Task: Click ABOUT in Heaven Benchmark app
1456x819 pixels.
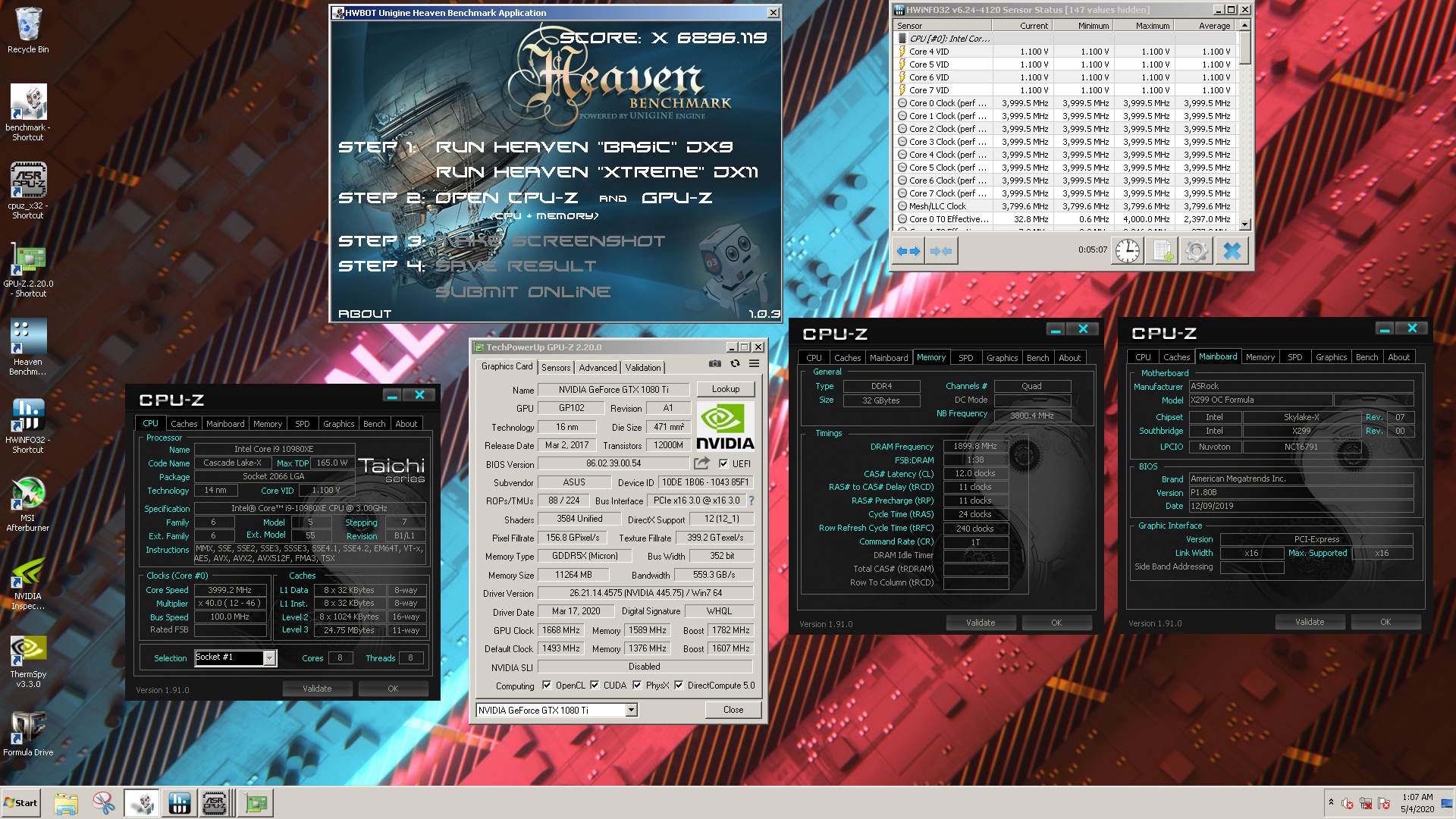Action: tap(365, 314)
